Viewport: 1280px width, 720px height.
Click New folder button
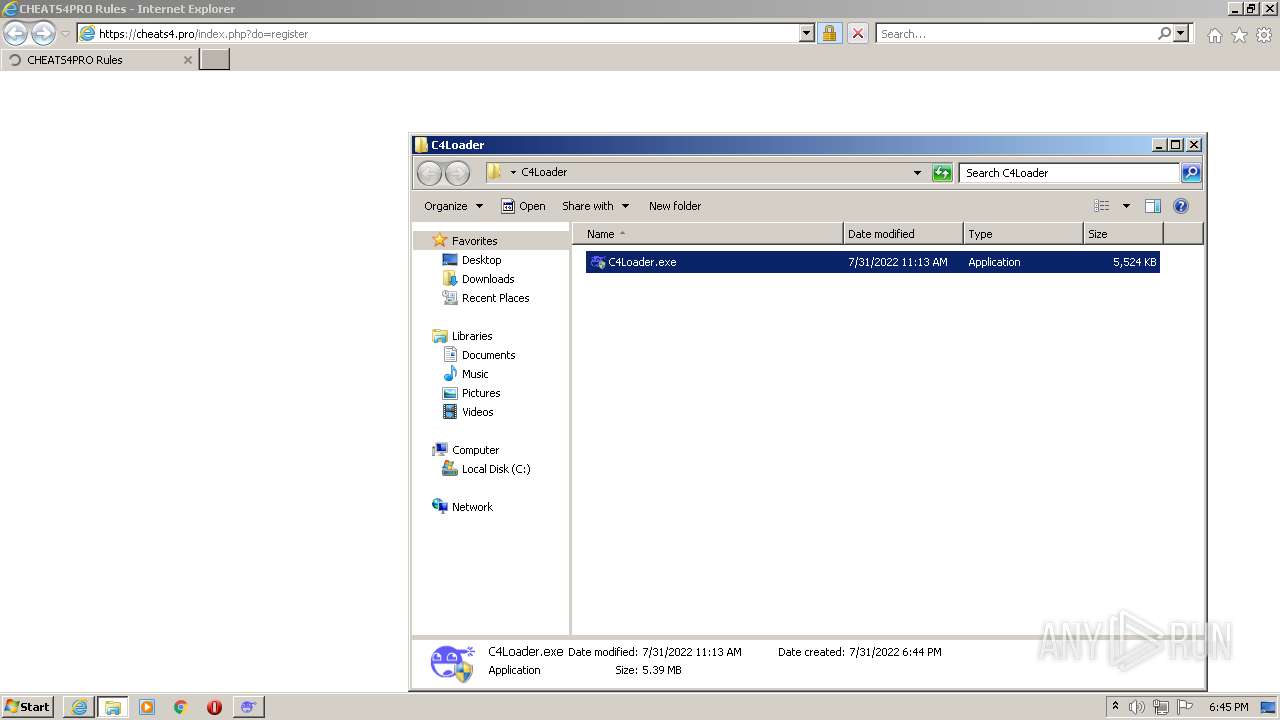(x=675, y=206)
